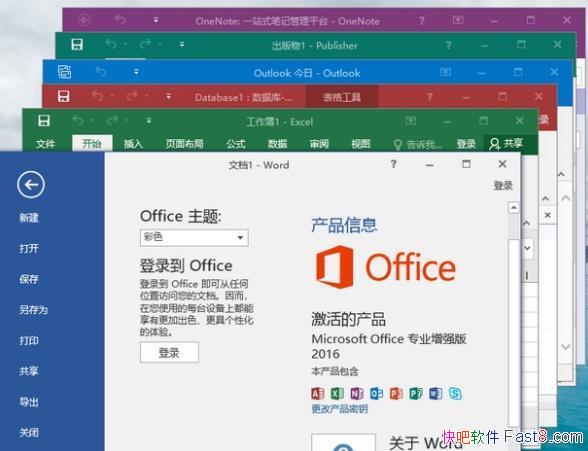Open Outlook ribbon display options icon
588x451 pixels.
coord(445,71)
